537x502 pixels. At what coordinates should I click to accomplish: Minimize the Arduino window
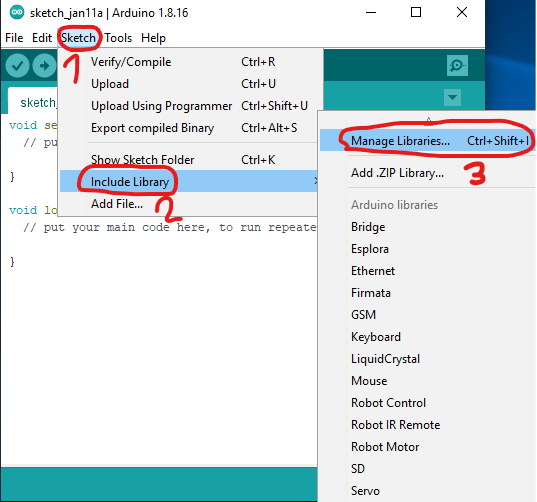tap(371, 13)
